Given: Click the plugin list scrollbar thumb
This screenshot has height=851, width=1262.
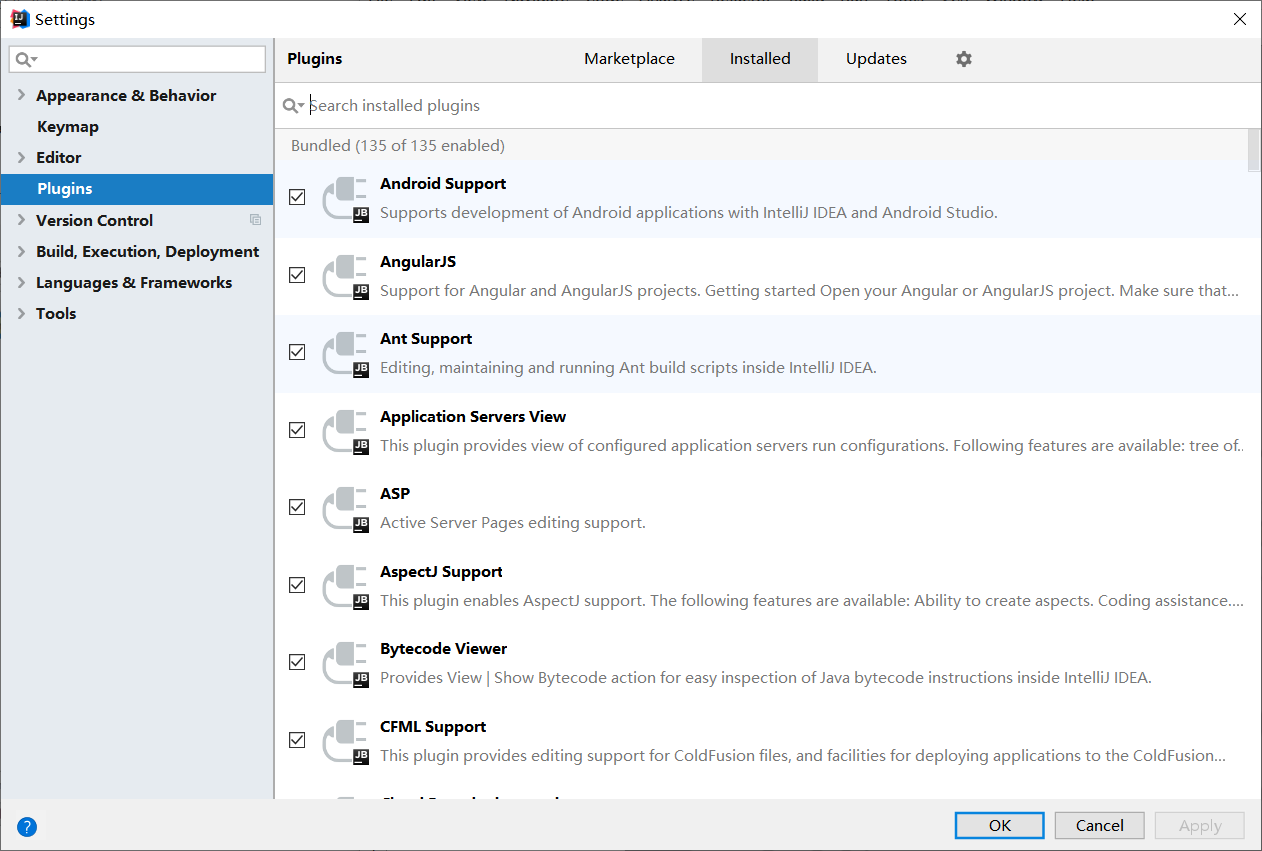Looking at the screenshot, I should point(1254,150).
